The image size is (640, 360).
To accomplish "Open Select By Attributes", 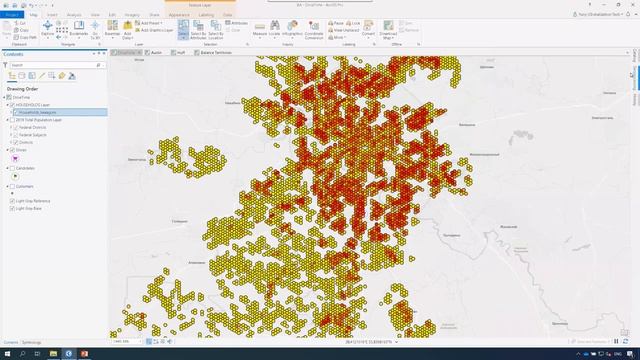I will point(198,29).
